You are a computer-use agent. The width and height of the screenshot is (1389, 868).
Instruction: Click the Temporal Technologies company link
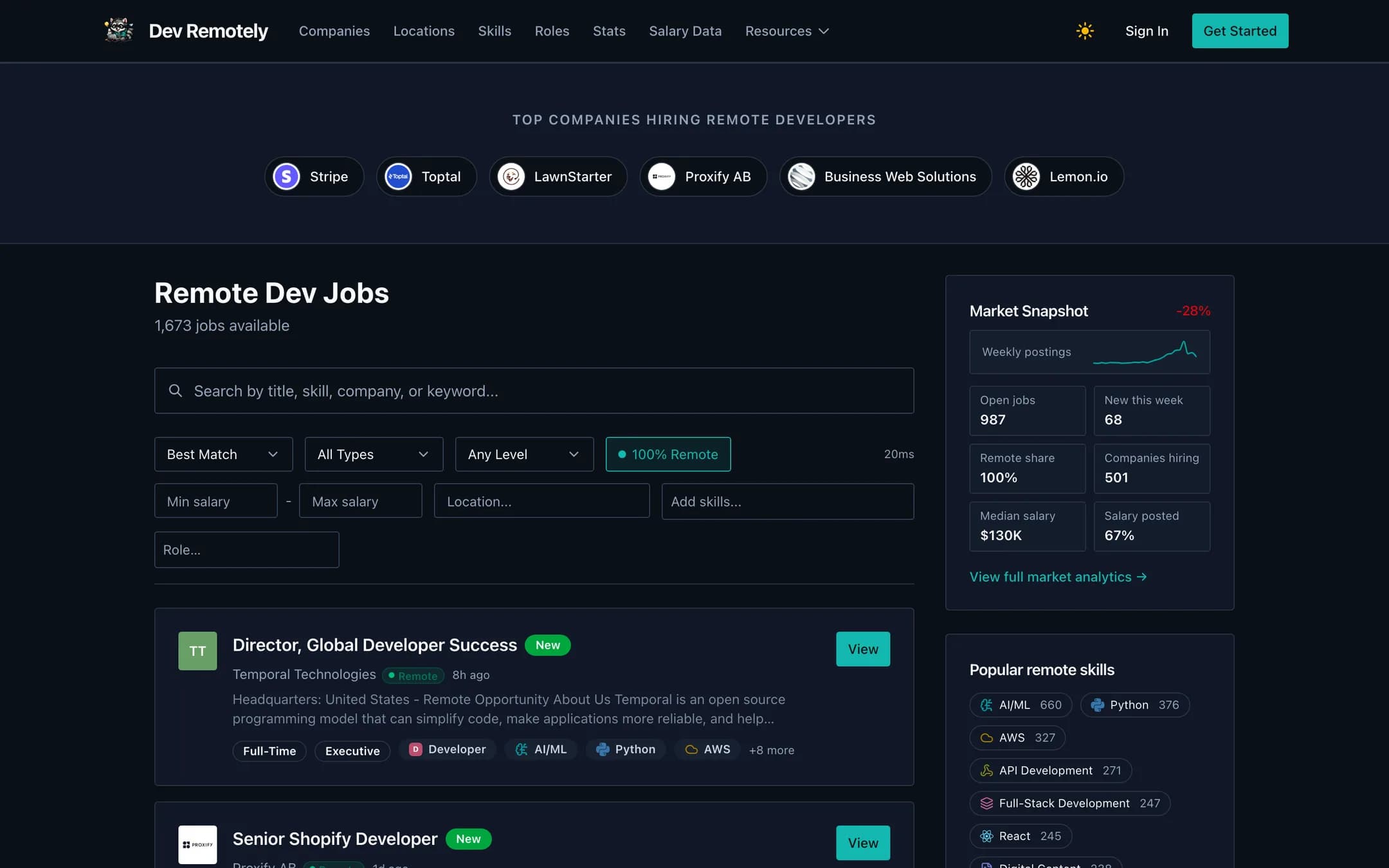[304, 674]
